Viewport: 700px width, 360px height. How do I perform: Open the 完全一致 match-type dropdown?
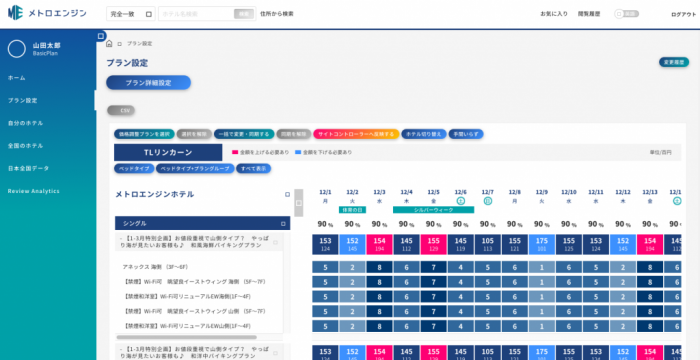[131, 14]
